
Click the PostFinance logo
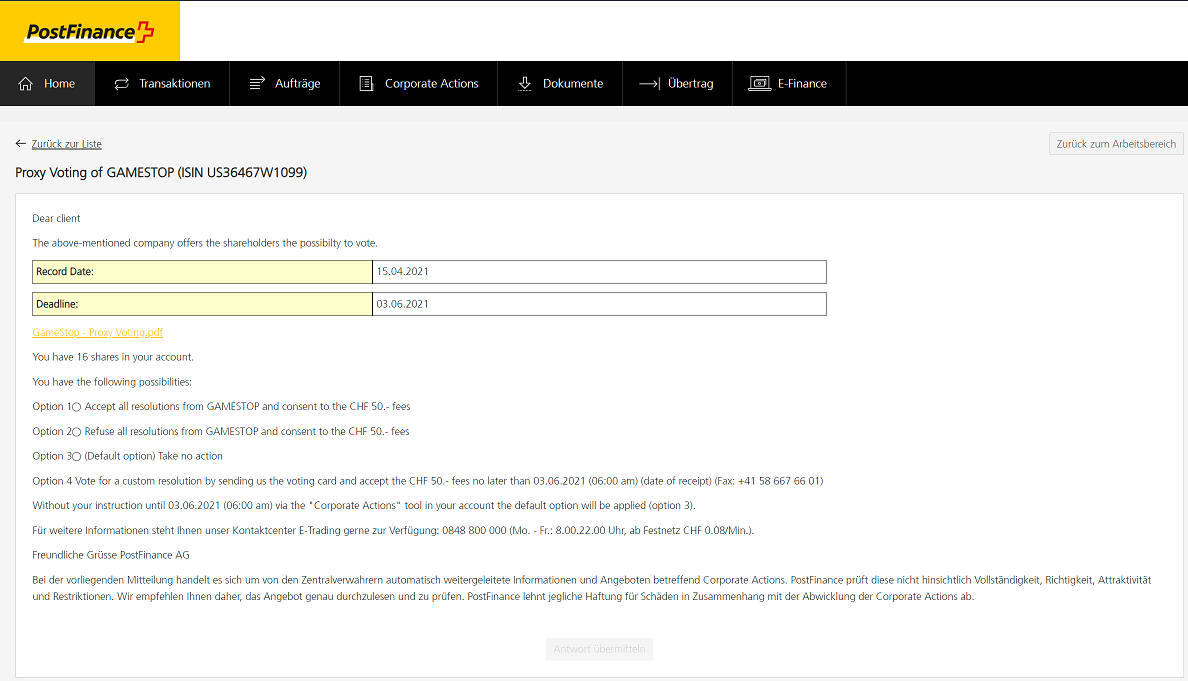(90, 31)
